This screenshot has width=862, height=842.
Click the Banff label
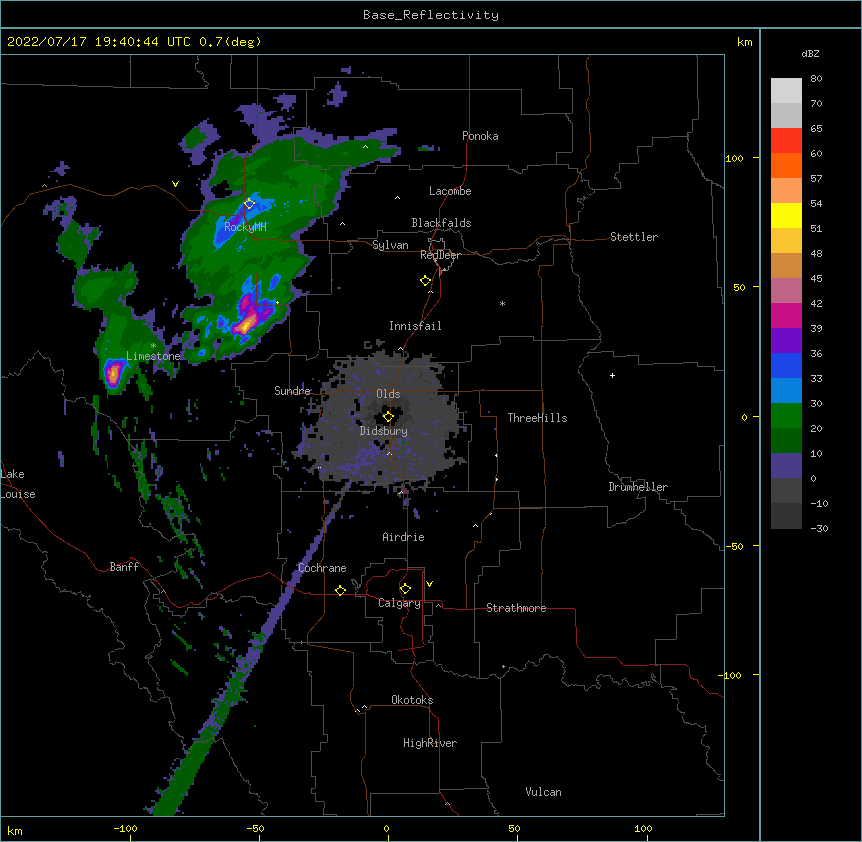click(x=124, y=567)
